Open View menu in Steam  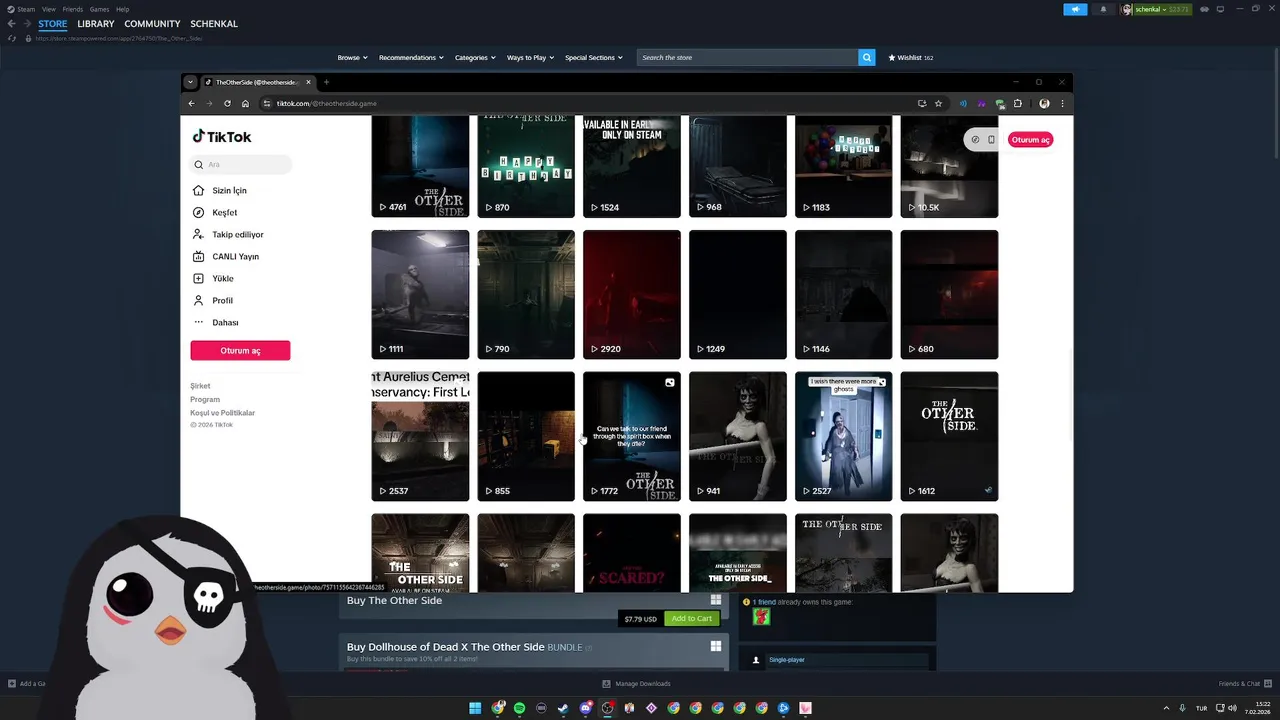tap(48, 9)
